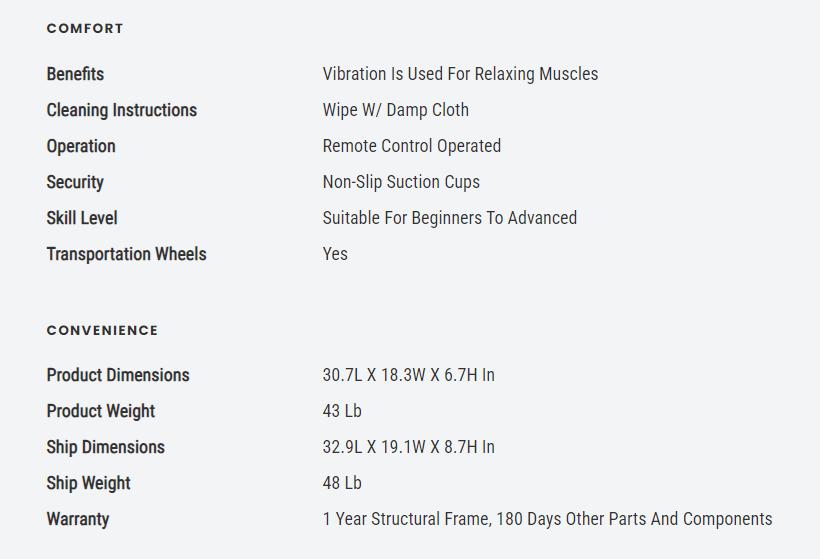Click the '30.7L X 18.3W X 6.7H In' value
820x559 pixels.
pyautogui.click(x=408, y=375)
